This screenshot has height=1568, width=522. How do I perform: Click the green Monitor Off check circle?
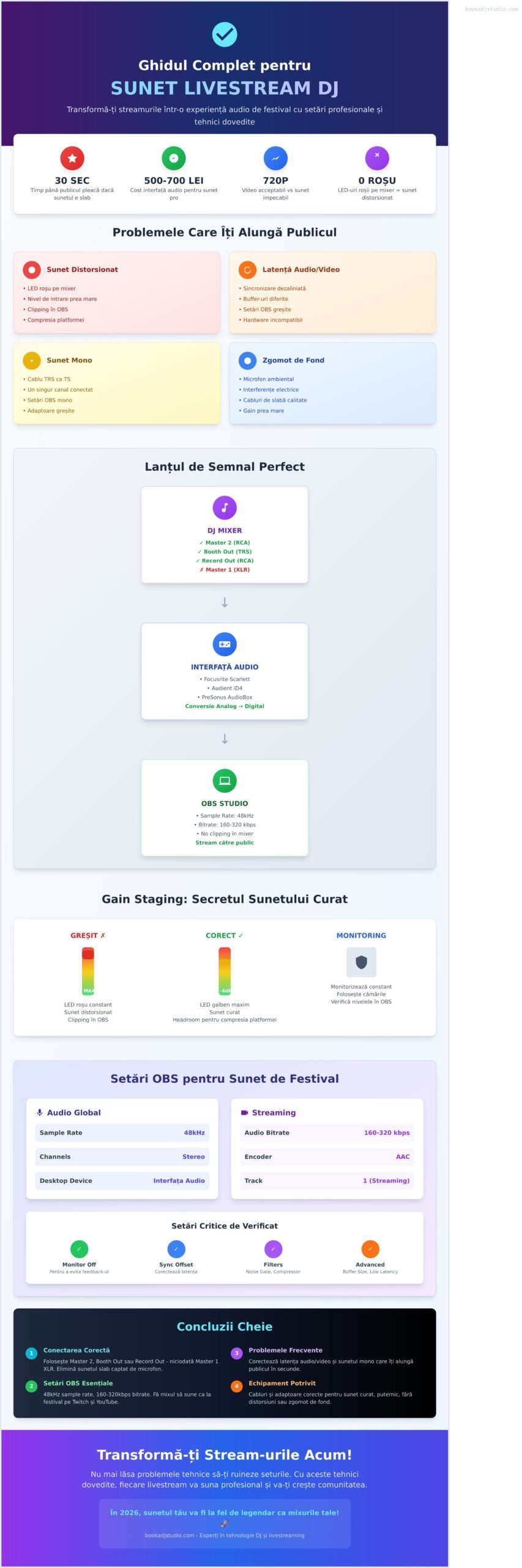pyautogui.click(x=79, y=1248)
